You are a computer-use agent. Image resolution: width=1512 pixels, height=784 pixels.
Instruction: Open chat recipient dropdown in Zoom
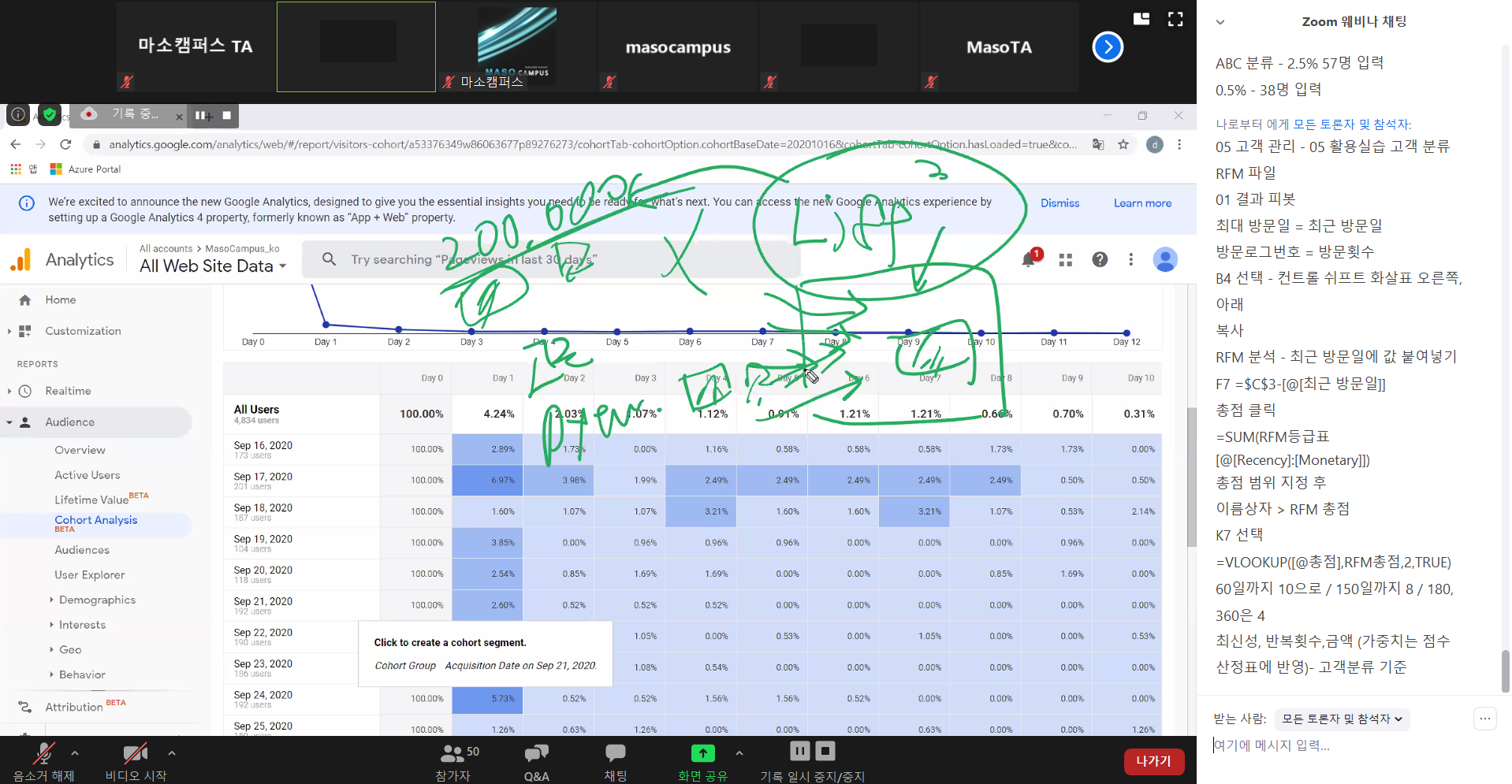[x=1342, y=719]
